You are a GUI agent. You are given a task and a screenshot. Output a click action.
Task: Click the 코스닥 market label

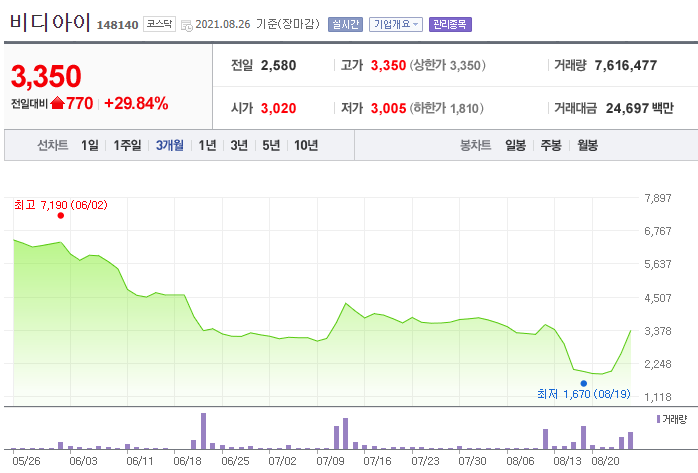[x=159, y=24]
